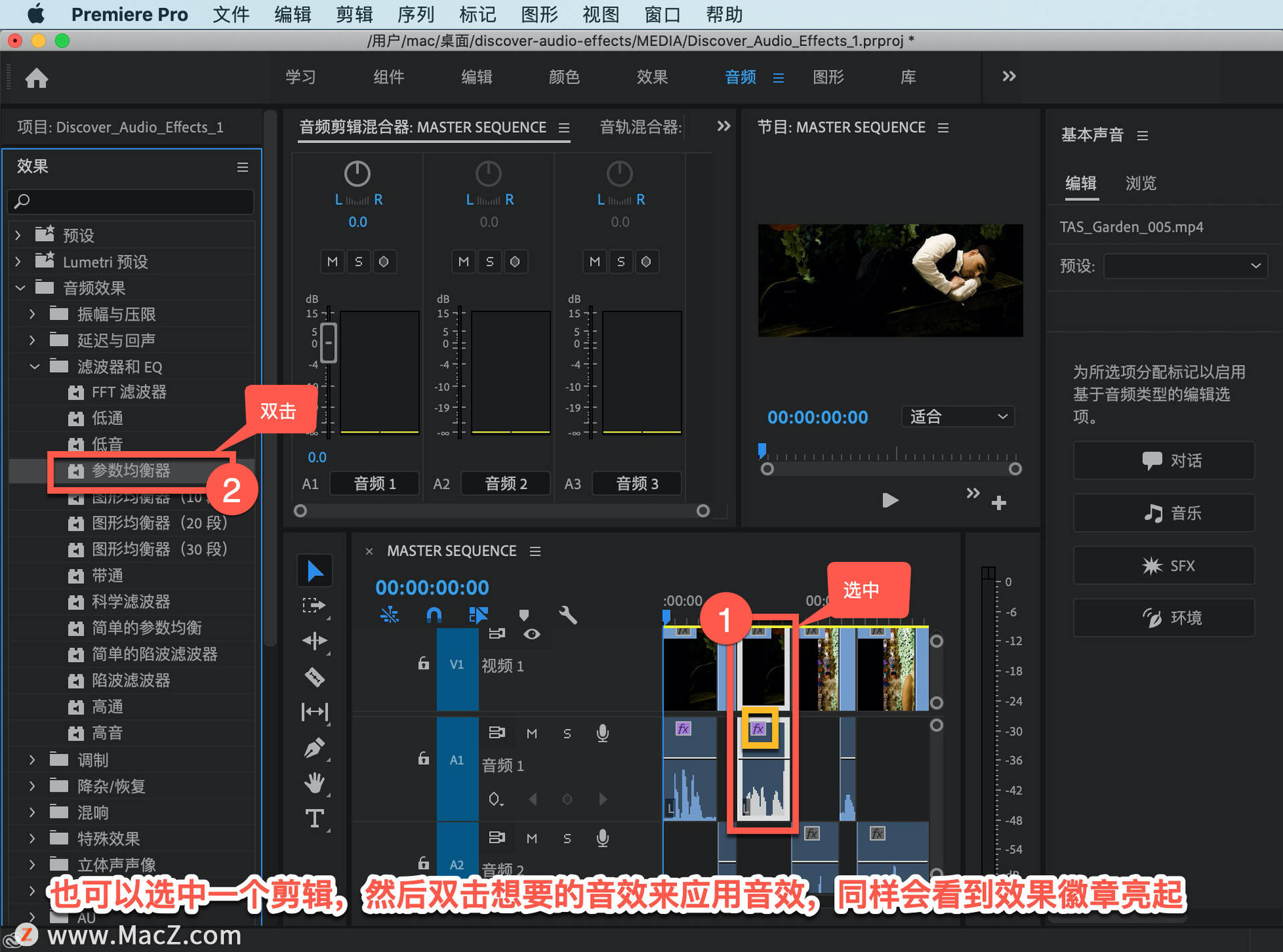Select the Pen tool in the toolbar

(x=315, y=748)
